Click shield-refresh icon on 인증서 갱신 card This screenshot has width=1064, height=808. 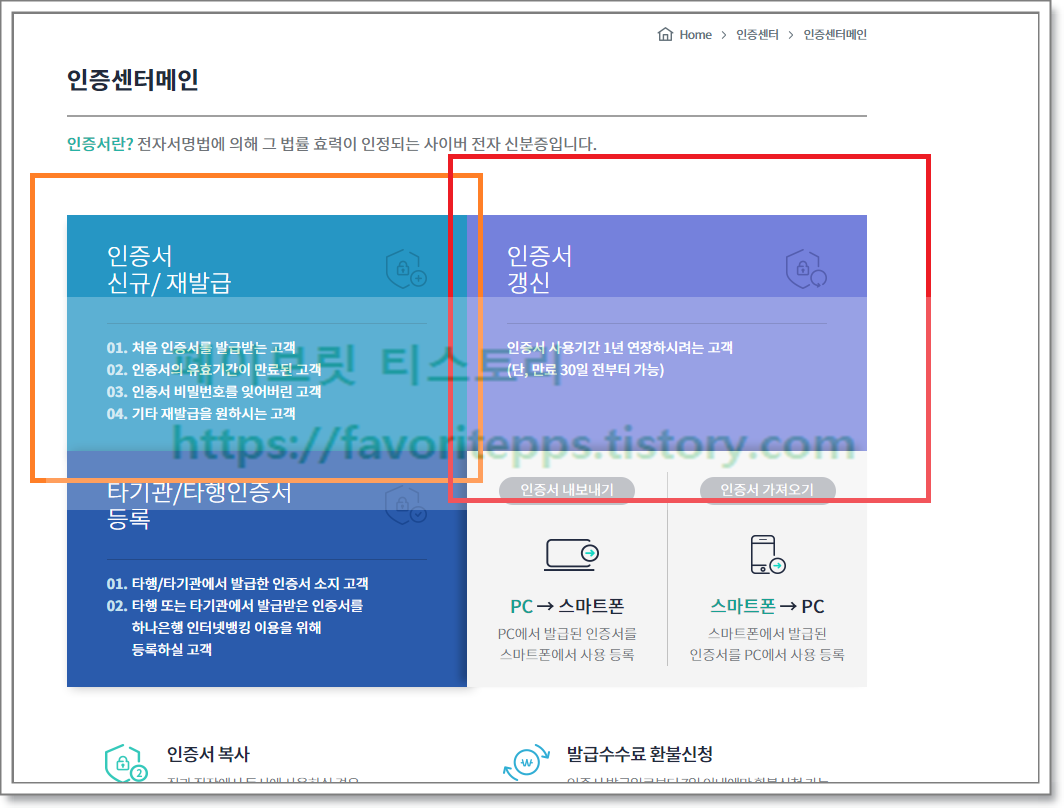tap(806, 269)
